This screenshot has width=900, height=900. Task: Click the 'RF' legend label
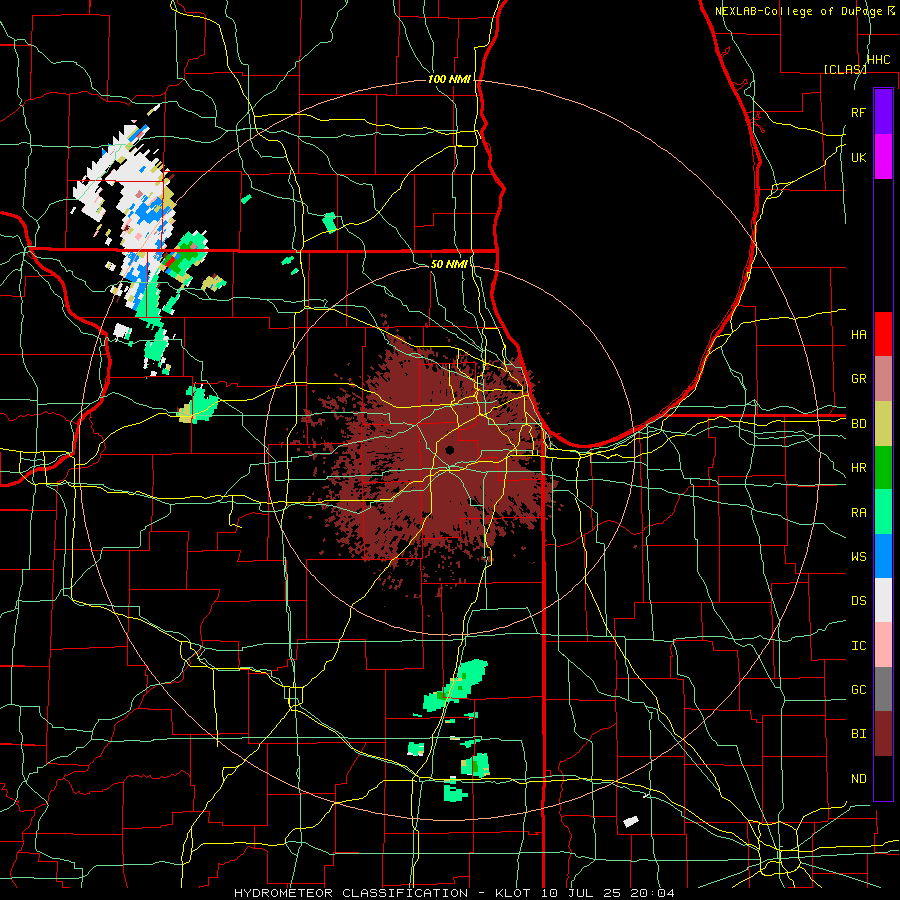coord(858,112)
